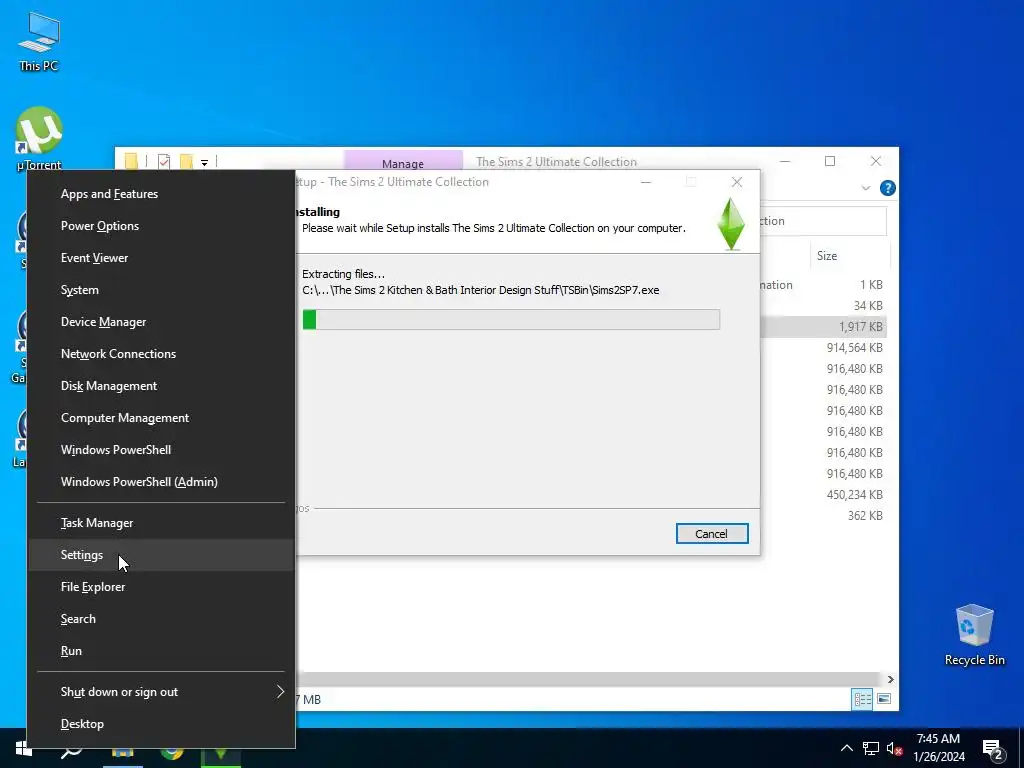Screen dimensions: 1024x768
Task: Open Computer Management
Action: click(161, 418)
